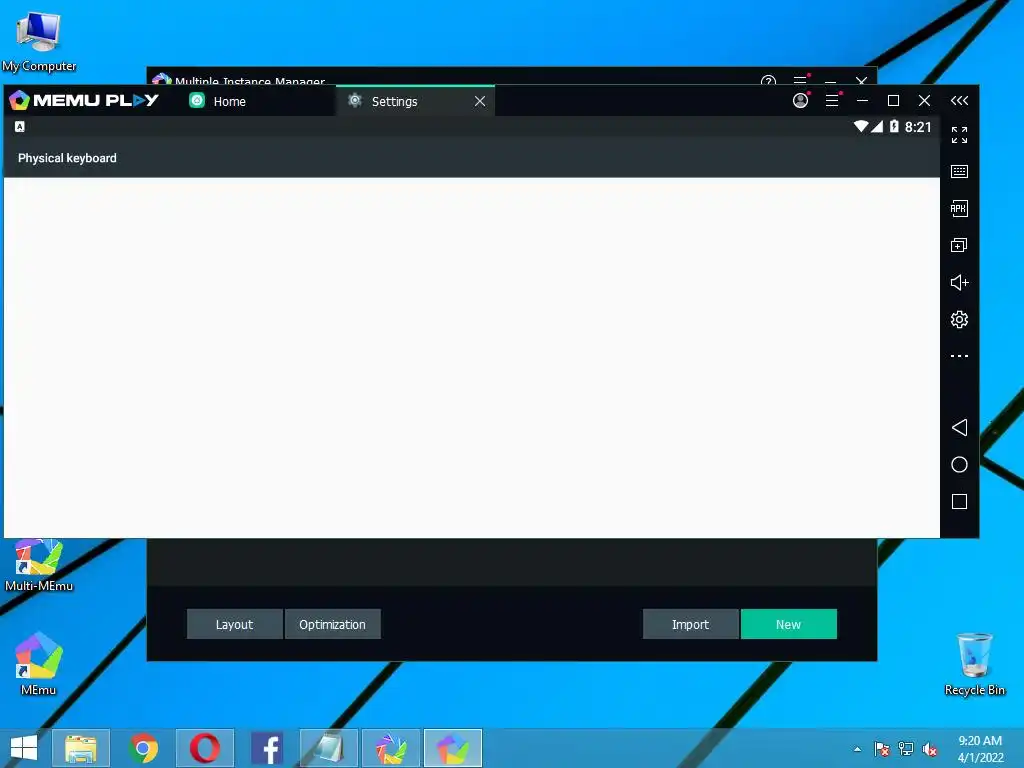Tap the Android Back triangle button
The height and width of the screenshot is (768, 1024).
pos(959,428)
